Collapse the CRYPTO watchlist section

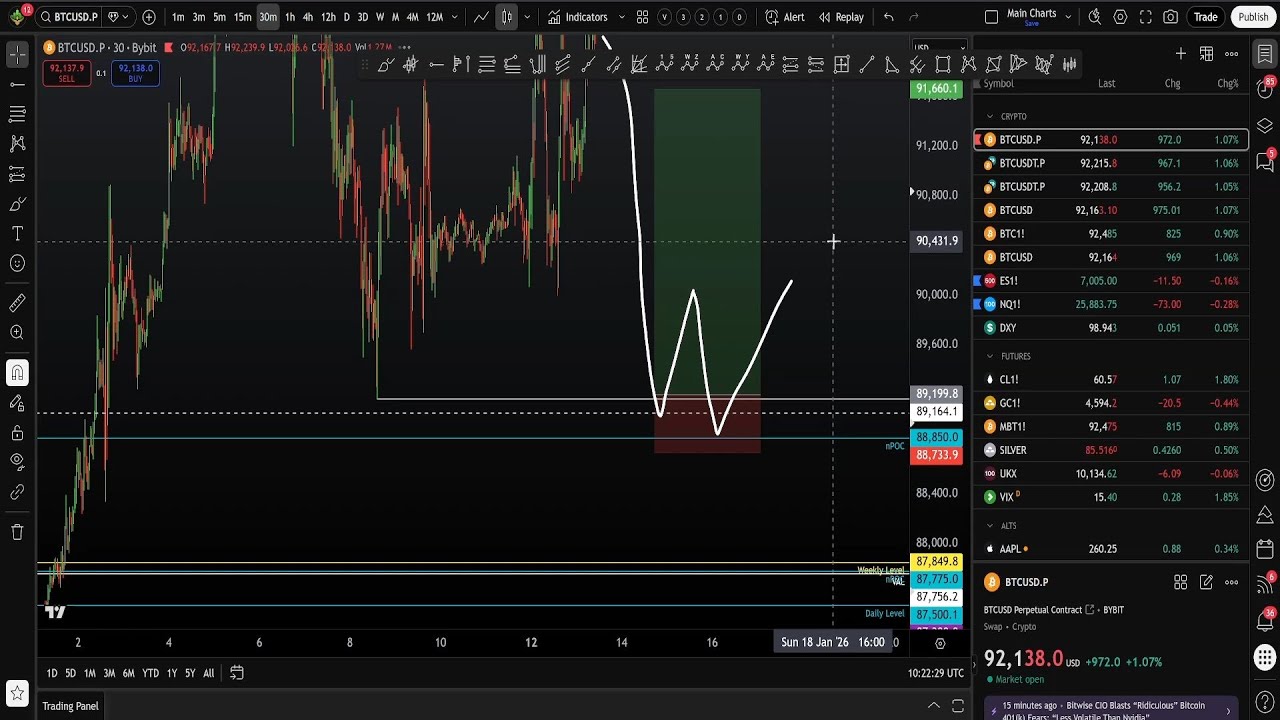click(x=990, y=117)
